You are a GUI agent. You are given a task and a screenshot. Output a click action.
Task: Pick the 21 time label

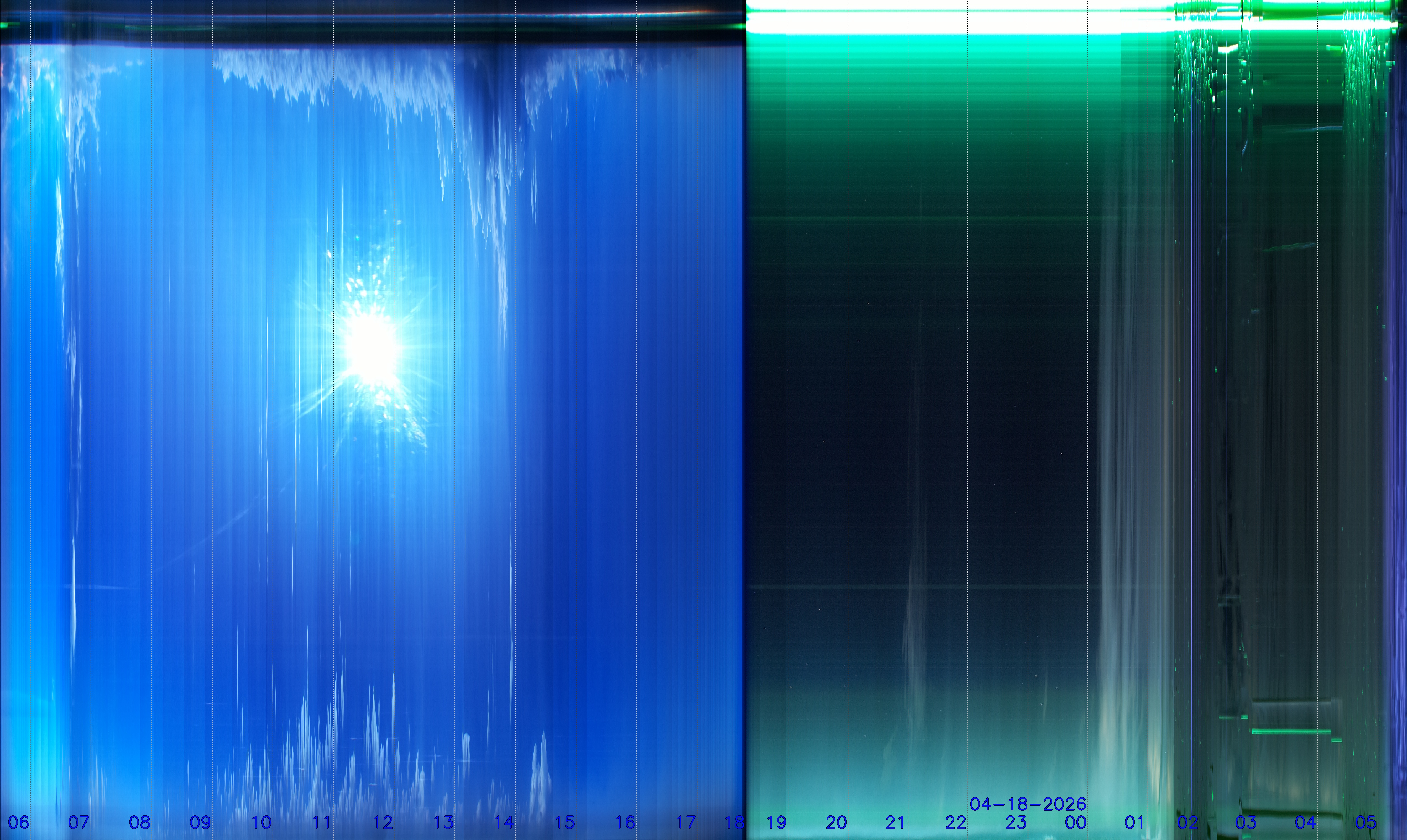pos(895,822)
